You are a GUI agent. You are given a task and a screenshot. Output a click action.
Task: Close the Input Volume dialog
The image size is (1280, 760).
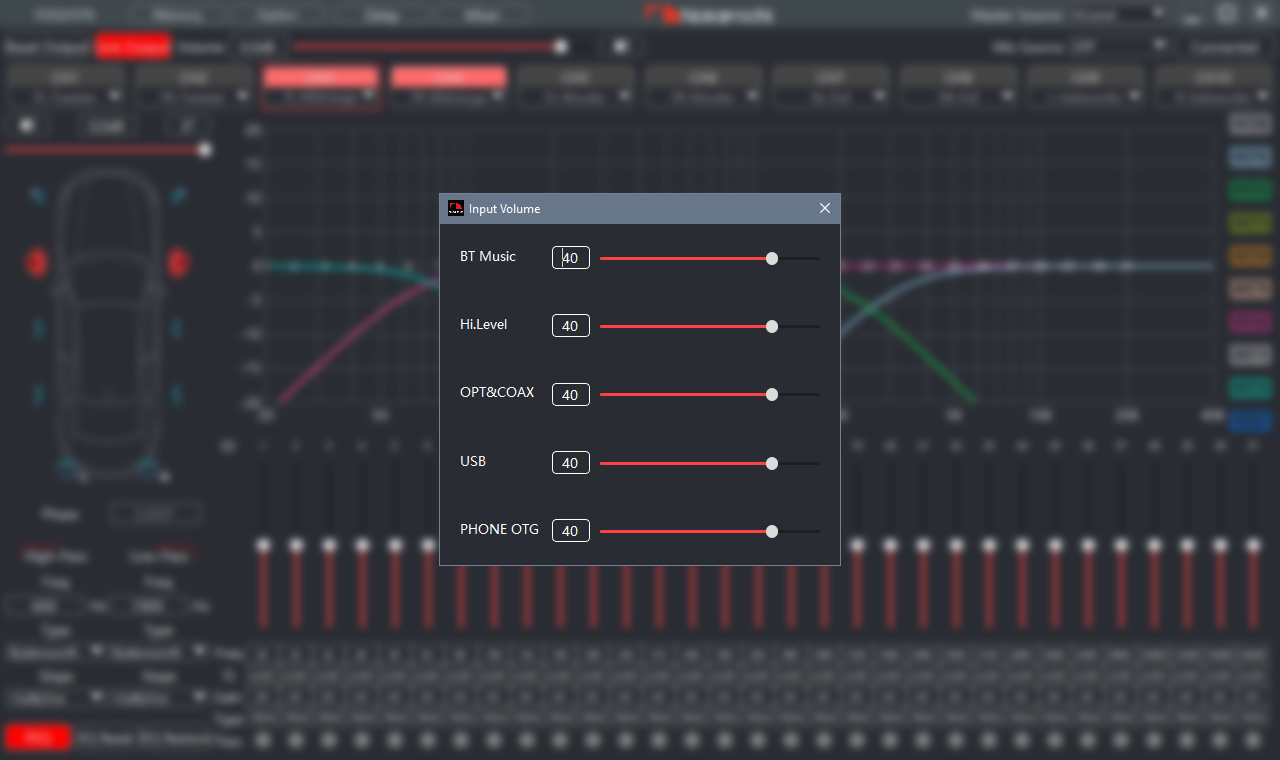tap(824, 208)
